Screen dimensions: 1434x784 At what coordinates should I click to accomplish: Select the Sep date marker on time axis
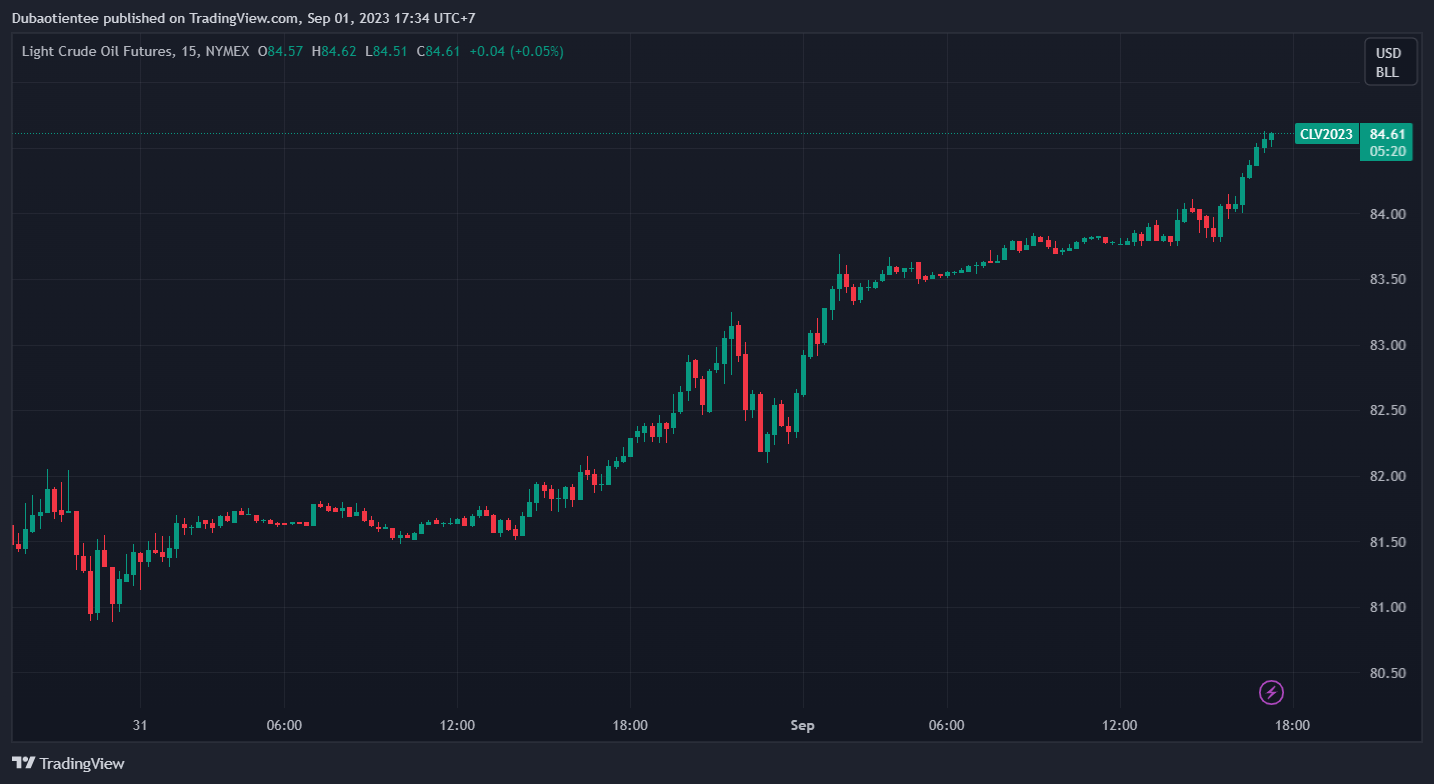(803, 725)
